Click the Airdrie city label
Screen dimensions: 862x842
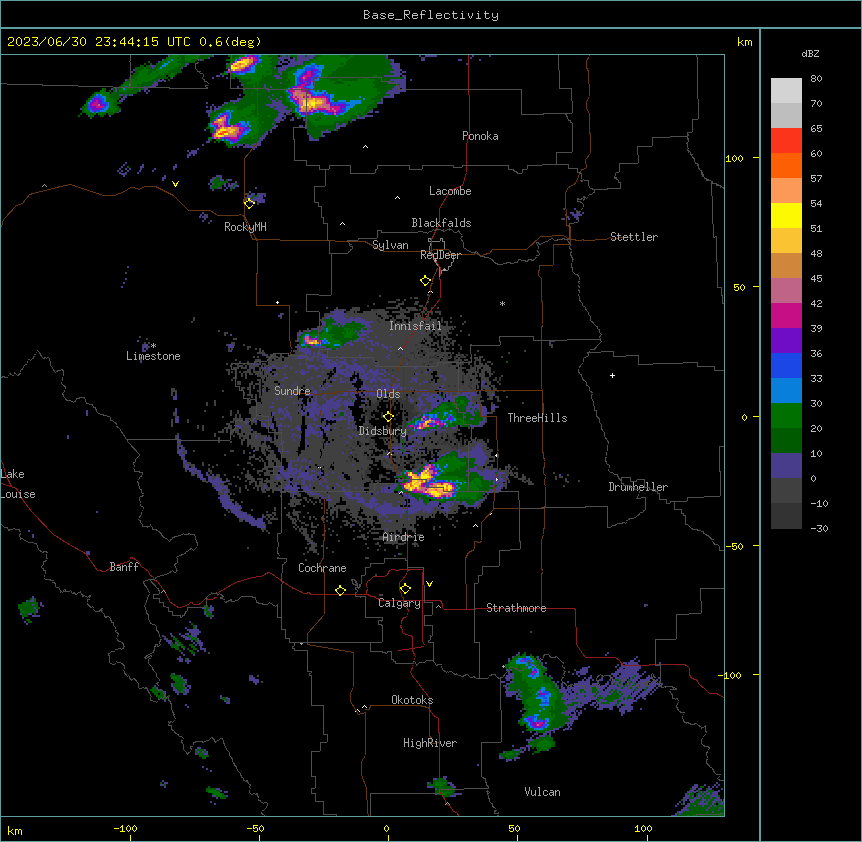click(403, 537)
